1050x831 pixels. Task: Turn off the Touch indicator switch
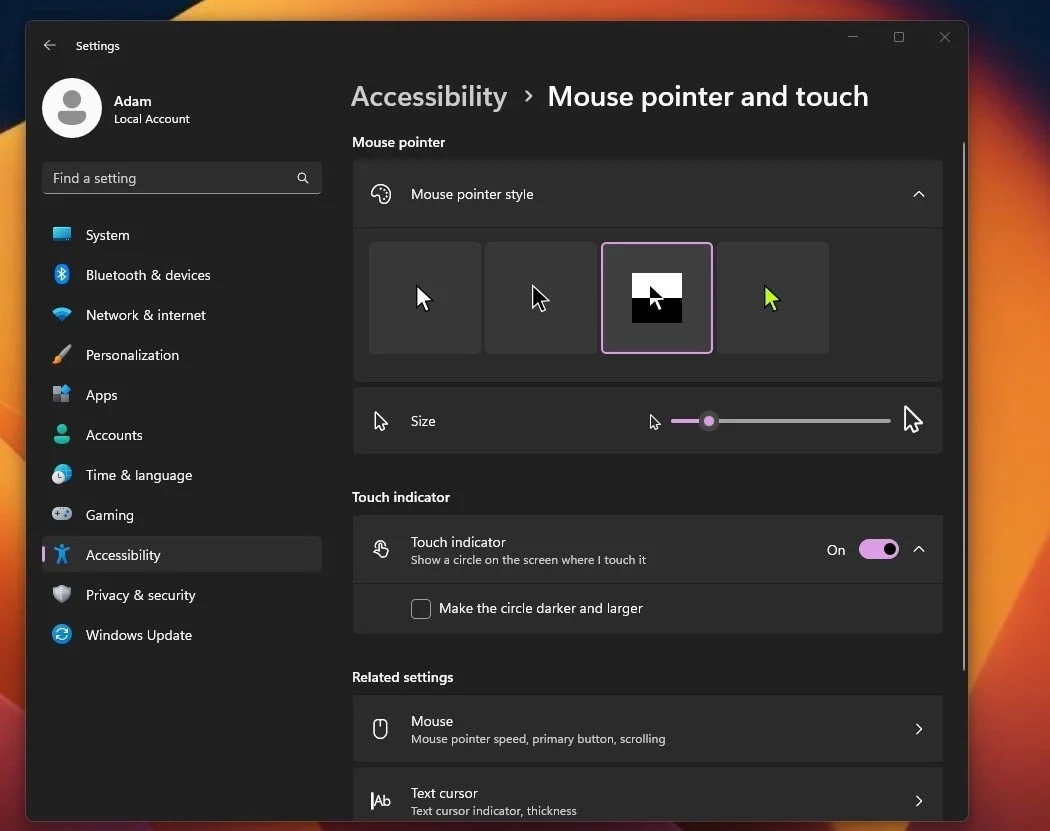[x=878, y=549]
